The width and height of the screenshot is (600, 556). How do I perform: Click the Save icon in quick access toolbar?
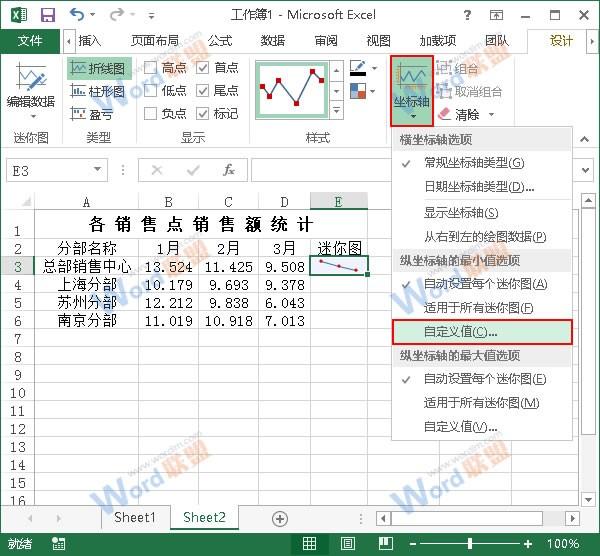[48, 15]
